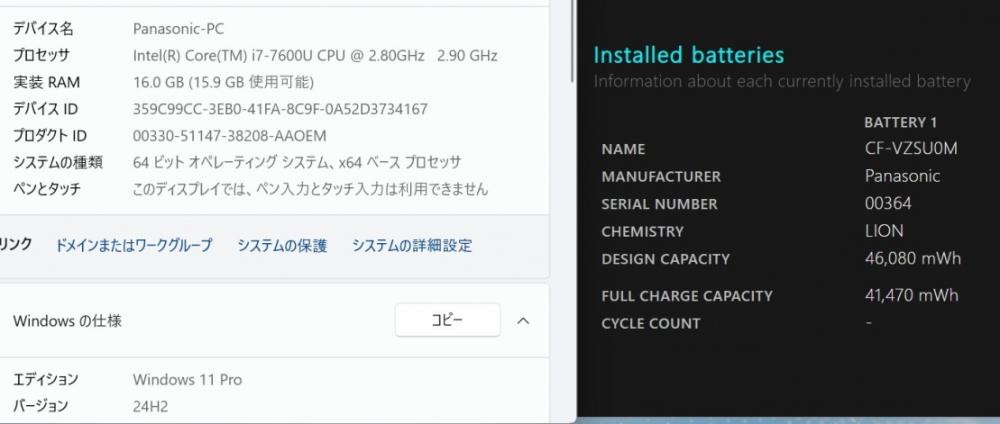Screen dimensions: 1000x424
Task: Click the プロセッサ label
Action: [41, 55]
